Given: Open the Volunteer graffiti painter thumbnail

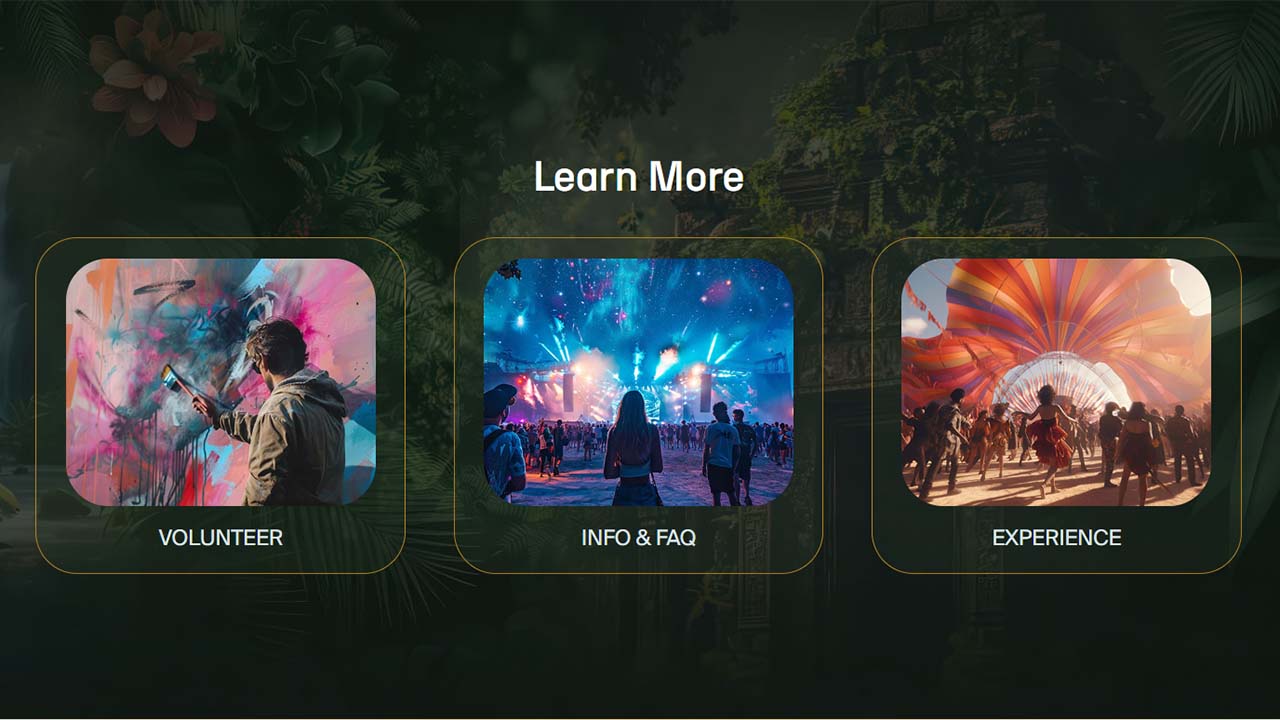Looking at the screenshot, I should click(221, 382).
